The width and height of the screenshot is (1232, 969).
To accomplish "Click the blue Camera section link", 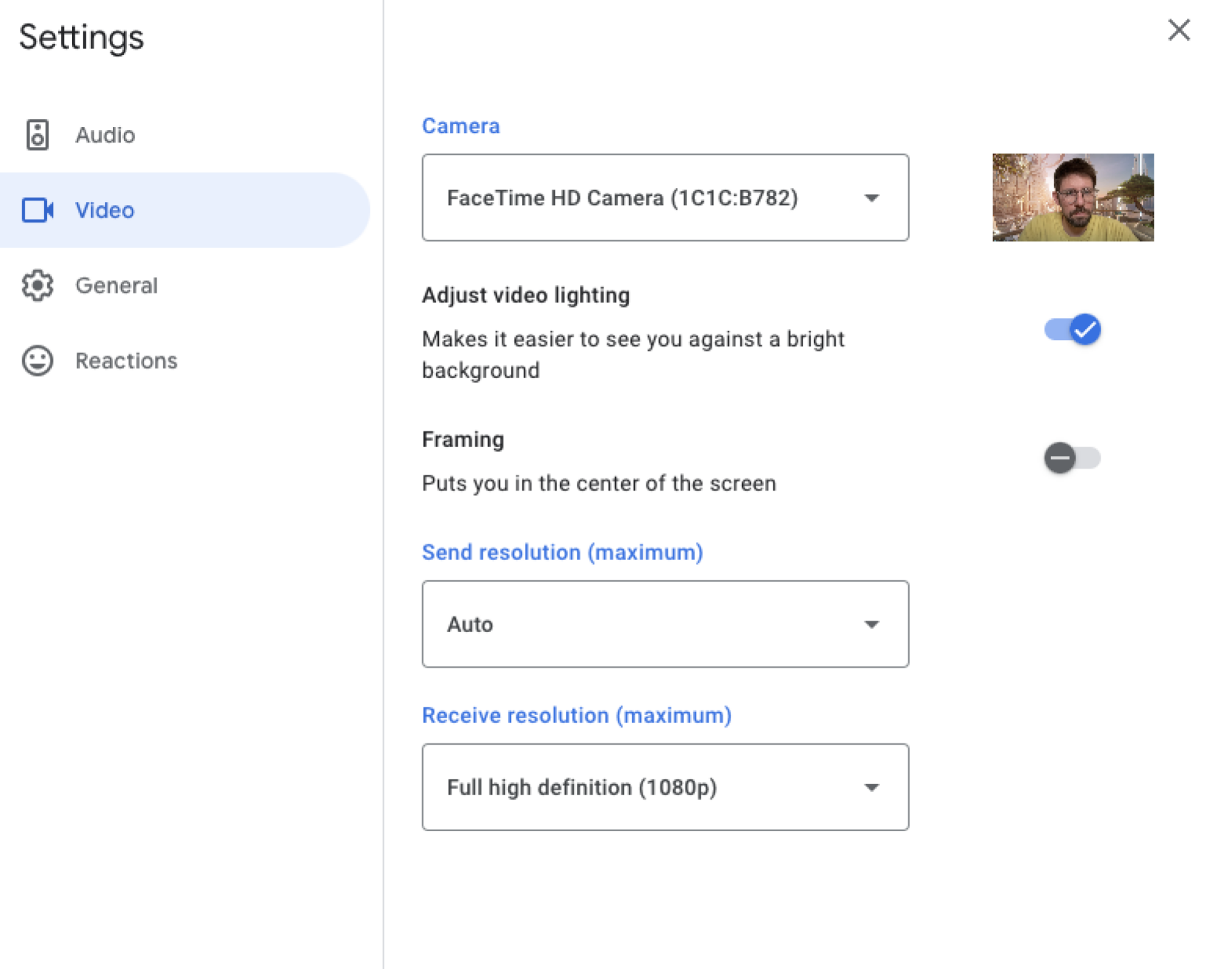I will coord(460,126).
